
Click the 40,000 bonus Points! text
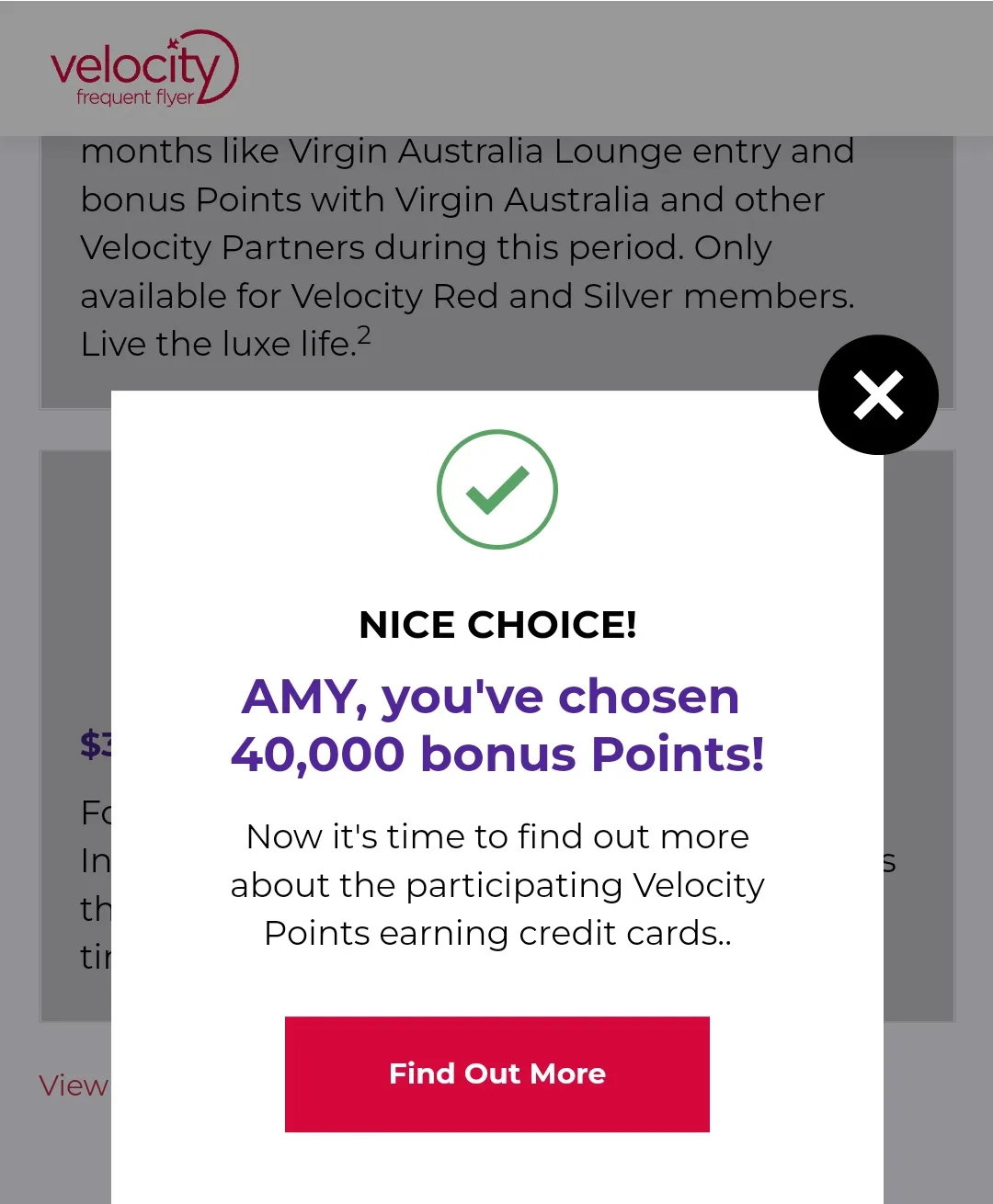(x=497, y=754)
